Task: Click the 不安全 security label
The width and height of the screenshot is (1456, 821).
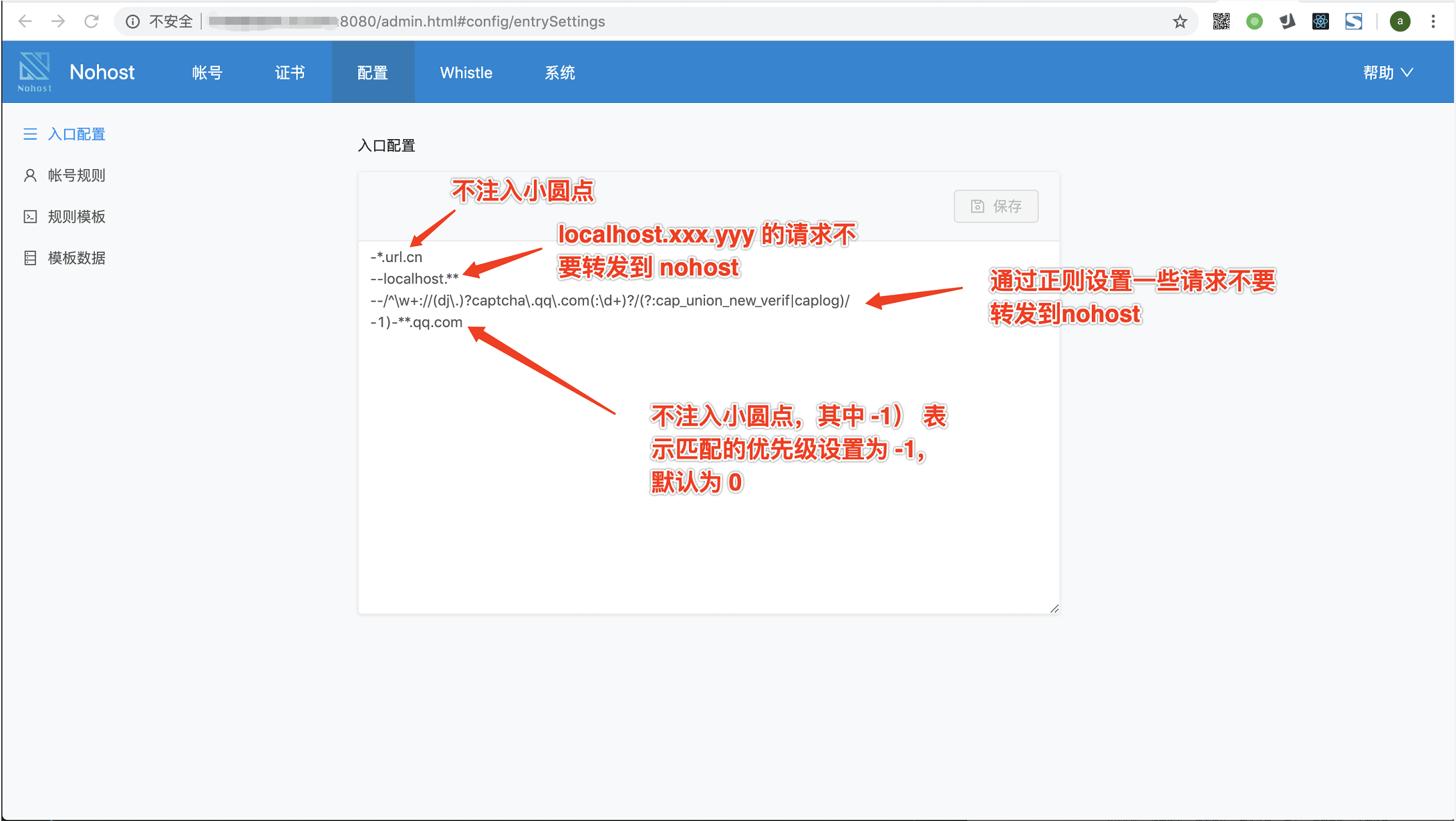Action: point(171,21)
